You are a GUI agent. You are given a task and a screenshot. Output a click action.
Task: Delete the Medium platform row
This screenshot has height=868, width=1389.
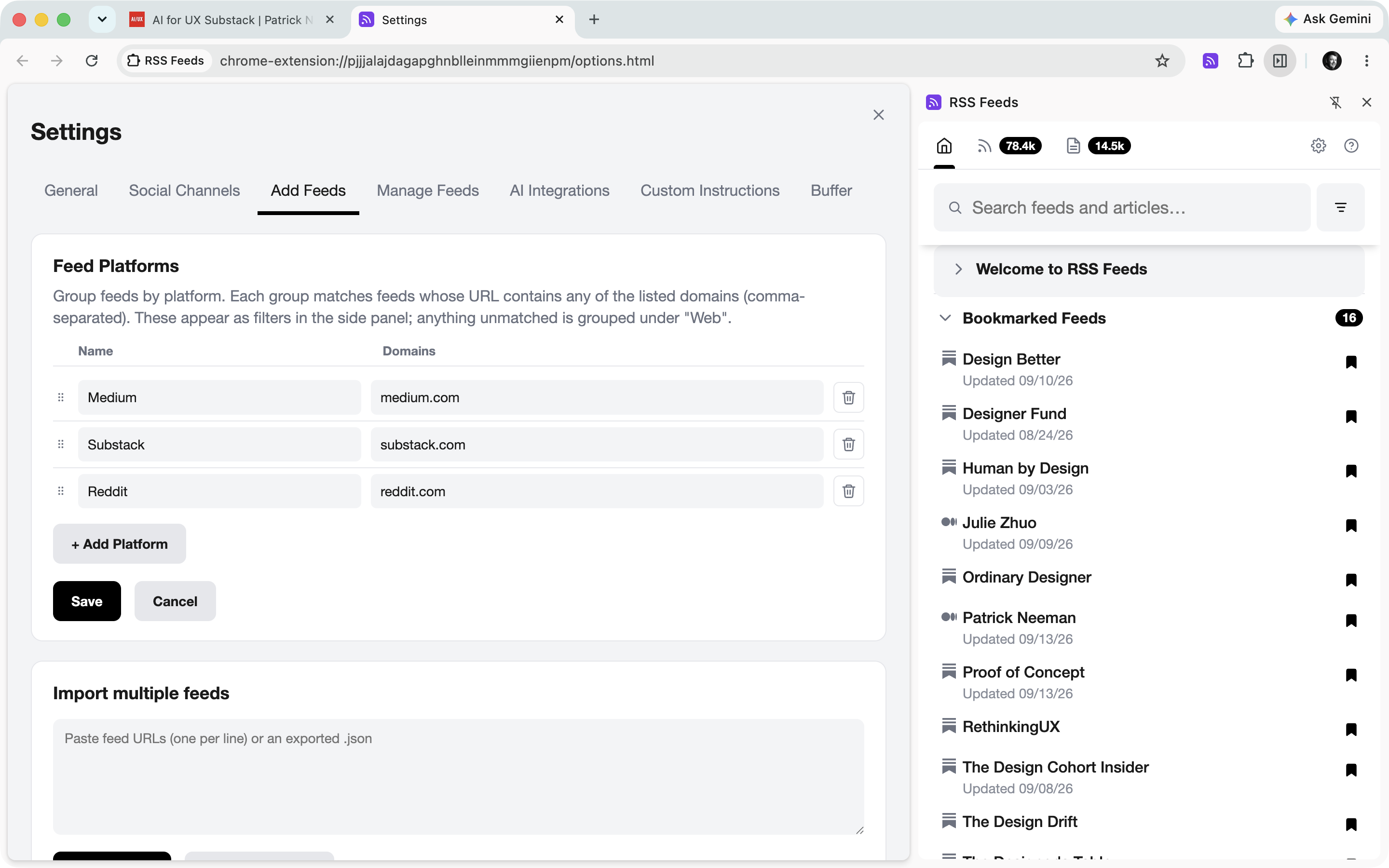tap(848, 397)
